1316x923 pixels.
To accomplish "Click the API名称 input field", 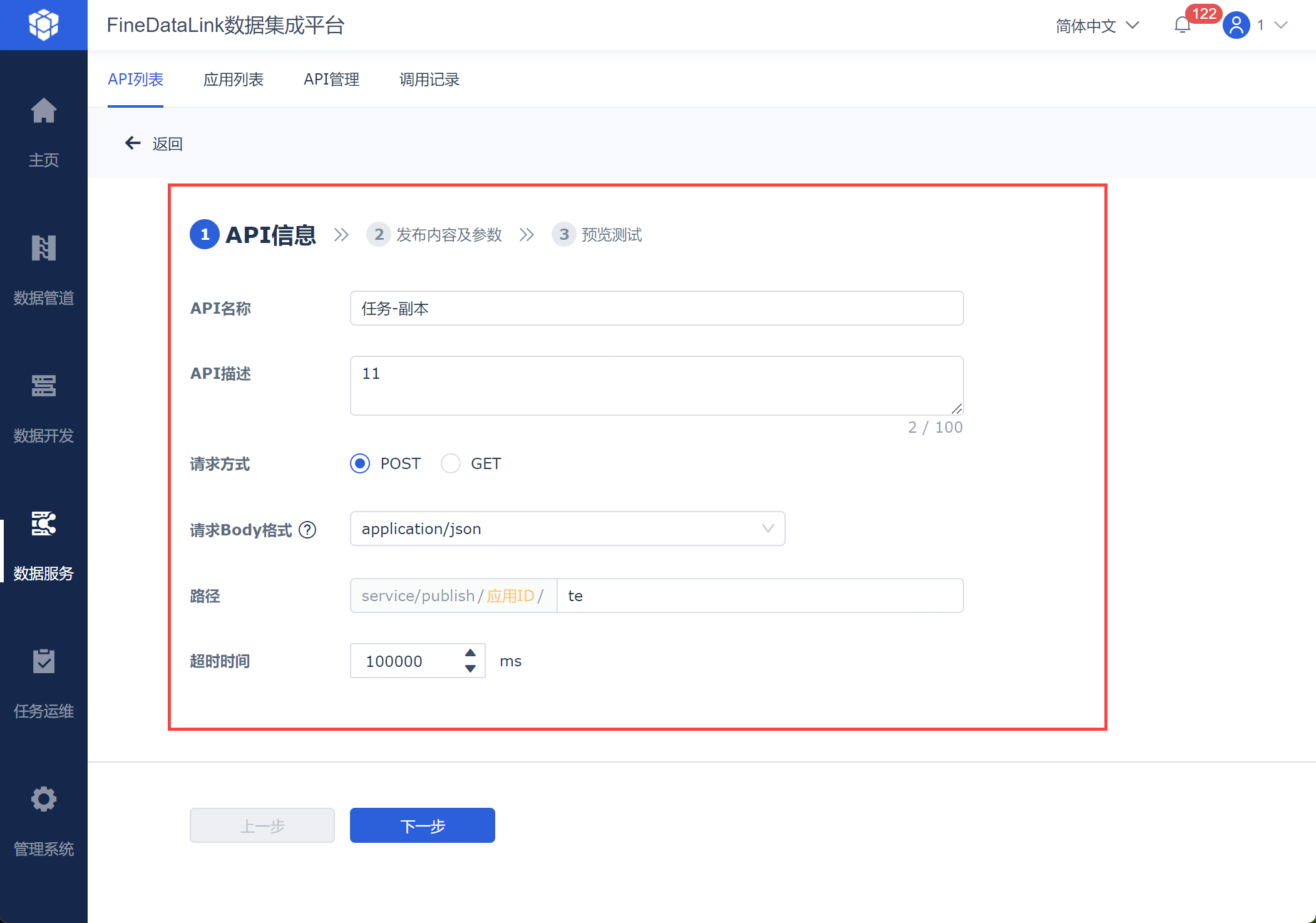I will point(656,308).
